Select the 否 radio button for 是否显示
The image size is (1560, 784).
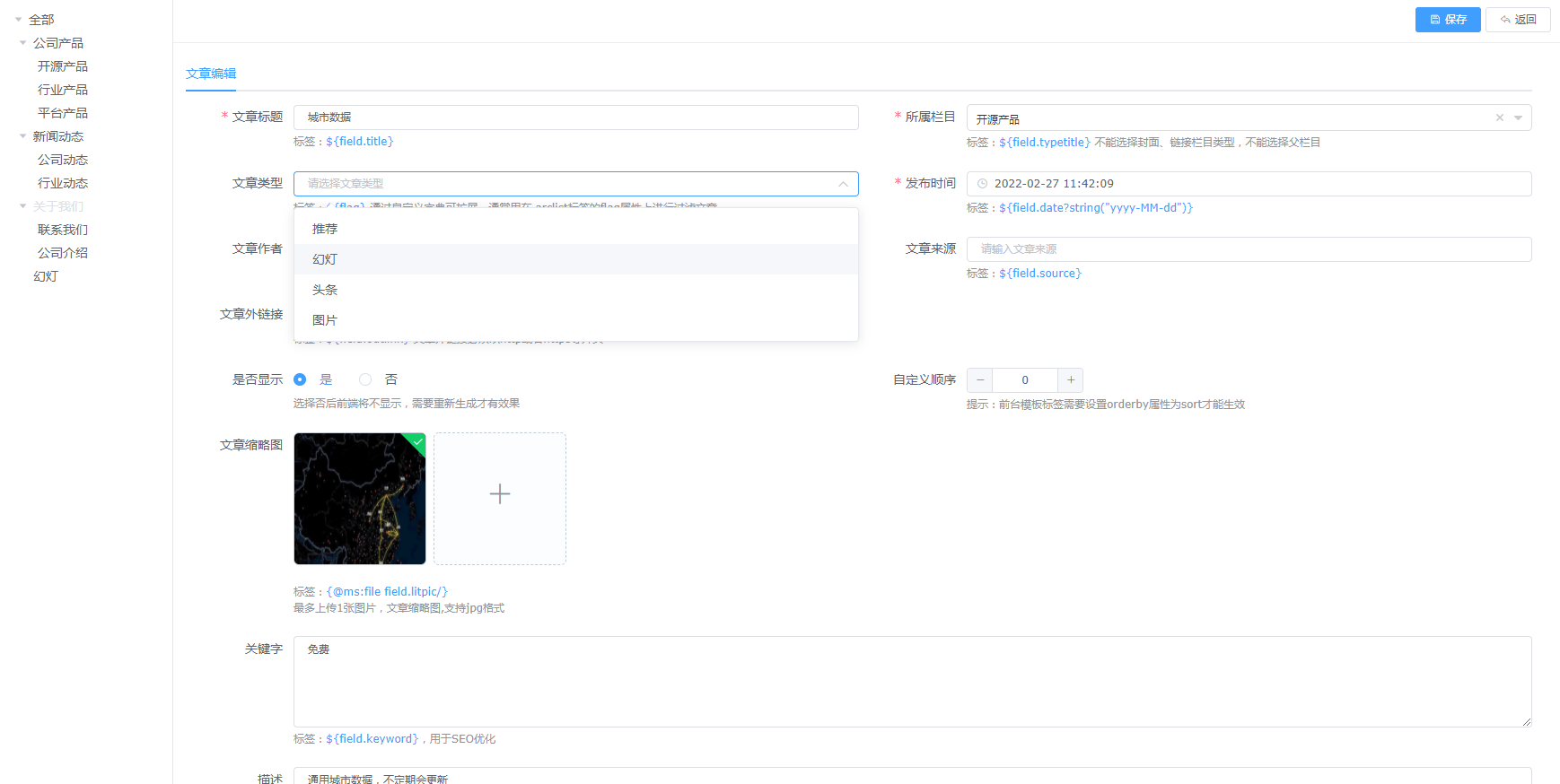365,380
